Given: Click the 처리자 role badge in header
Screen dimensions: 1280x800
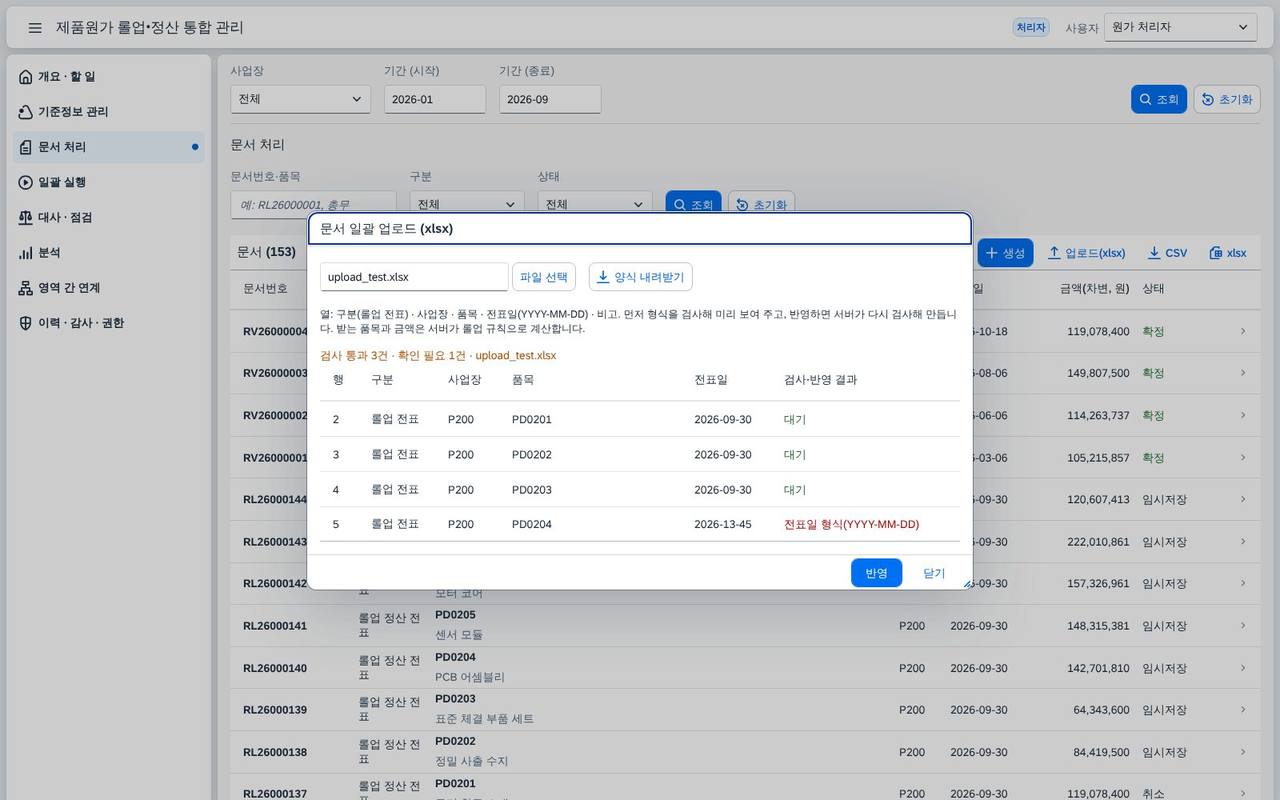Looking at the screenshot, I should 1031,28.
